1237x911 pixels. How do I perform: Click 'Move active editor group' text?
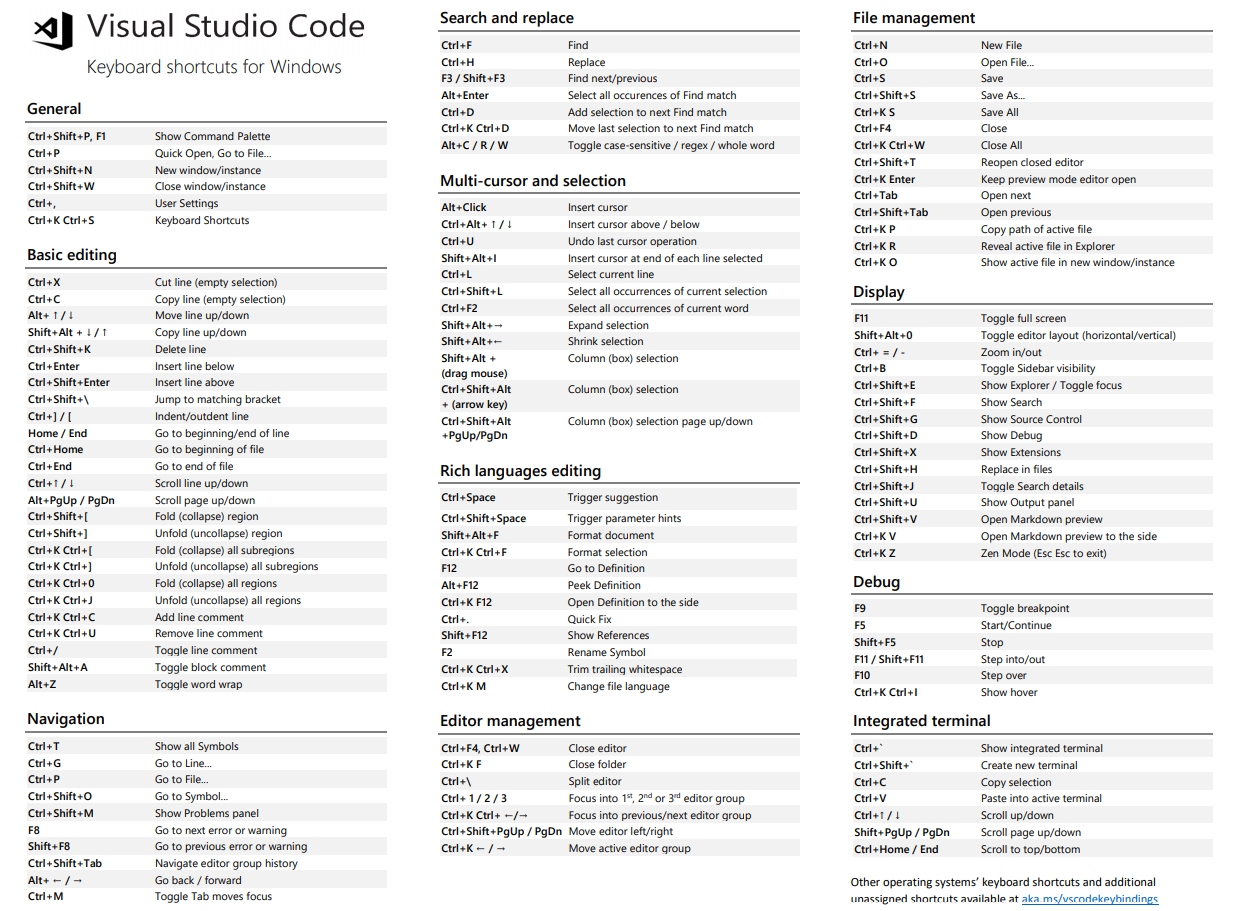pos(629,848)
